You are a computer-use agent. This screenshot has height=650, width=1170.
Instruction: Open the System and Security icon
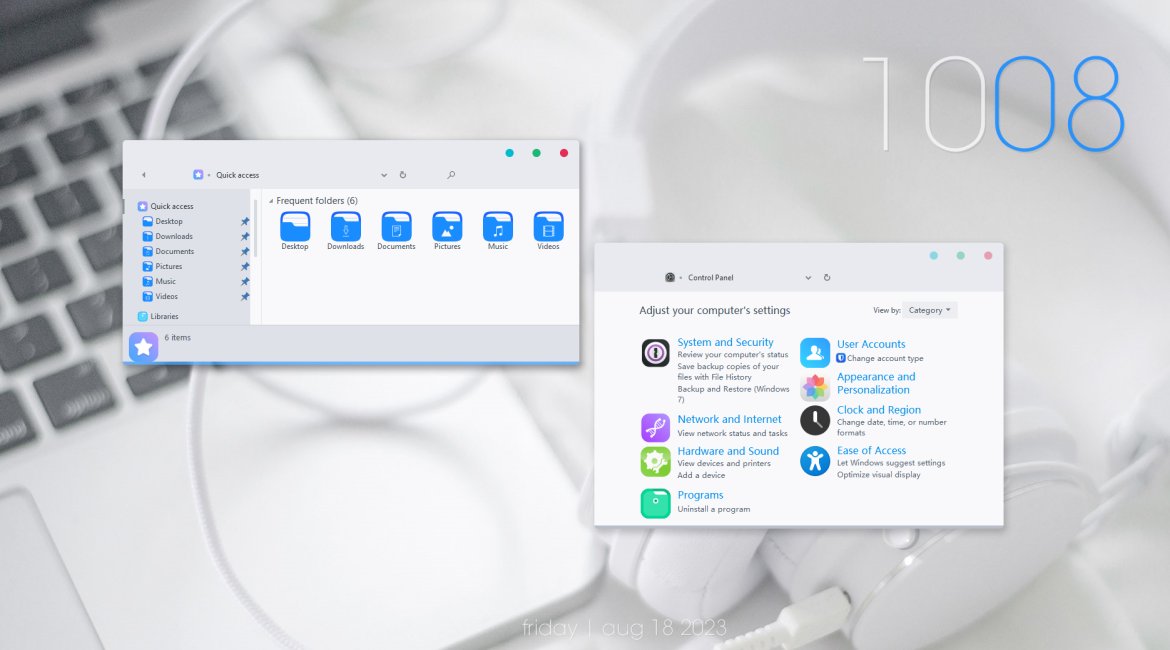655,353
